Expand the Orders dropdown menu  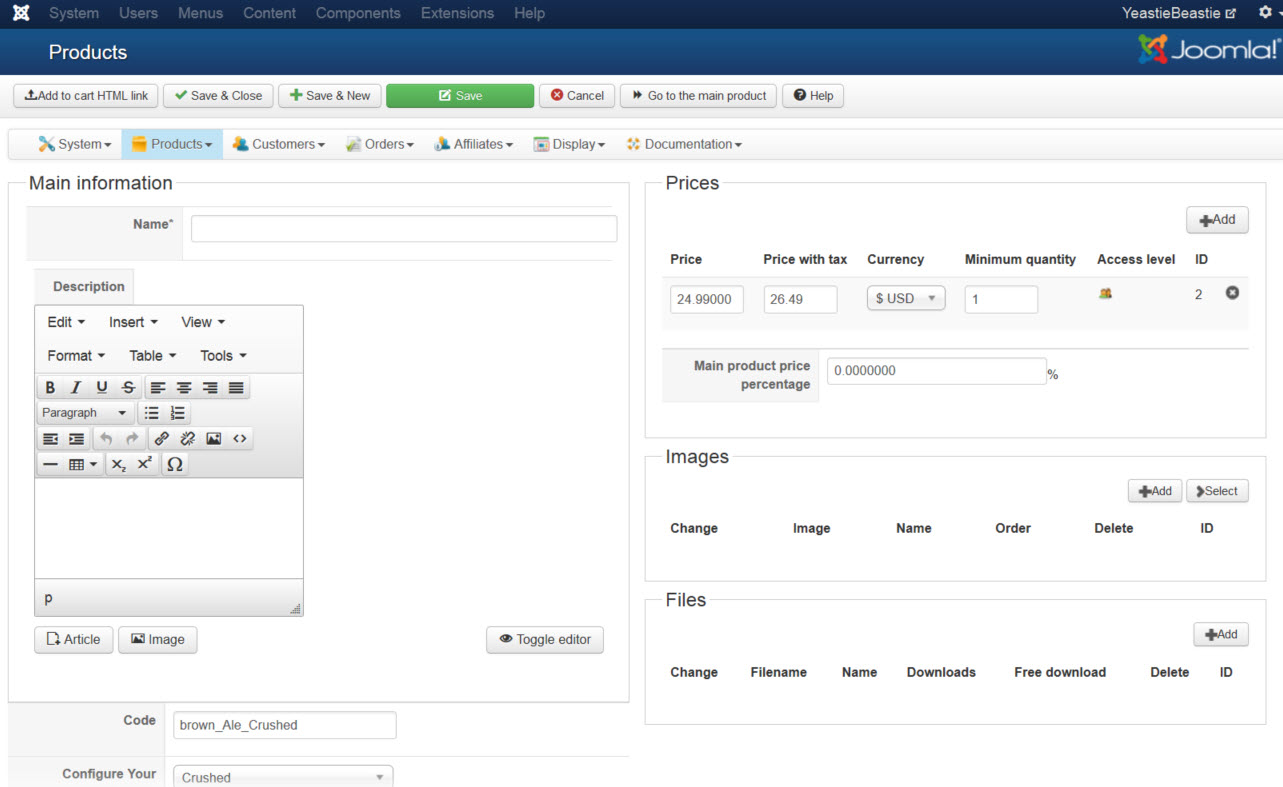click(380, 144)
